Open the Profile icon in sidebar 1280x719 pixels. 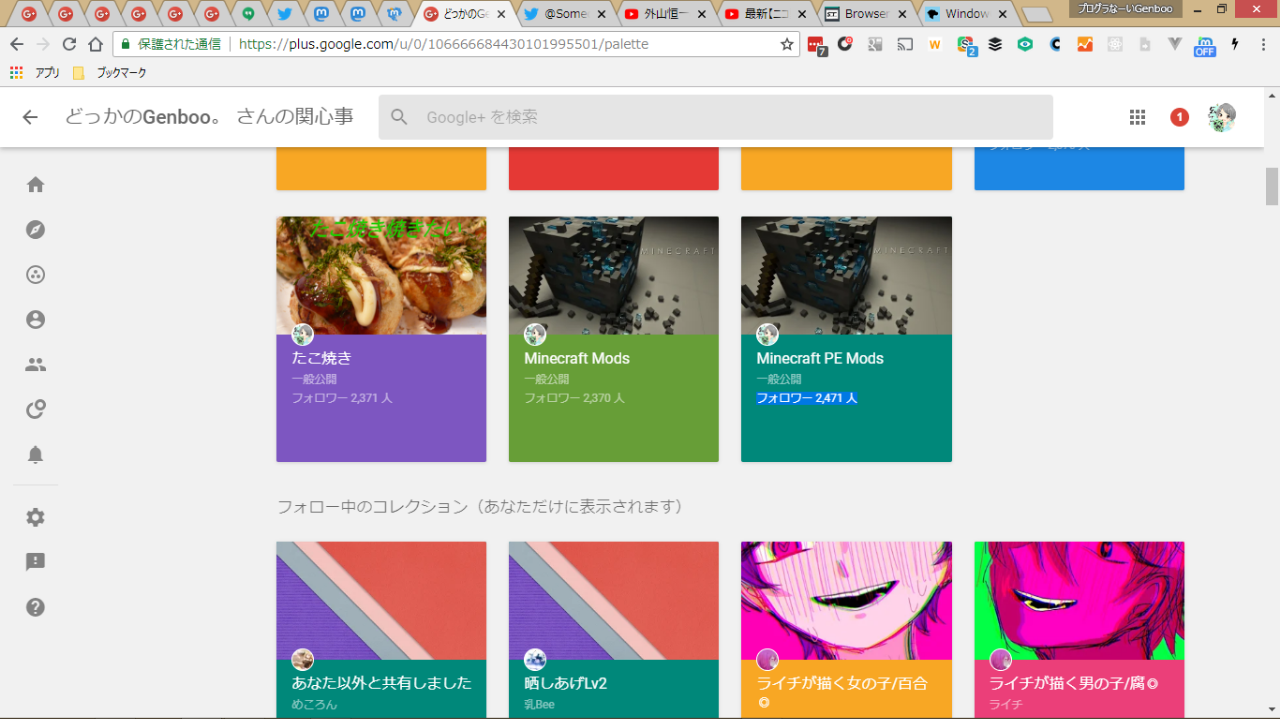point(36,320)
